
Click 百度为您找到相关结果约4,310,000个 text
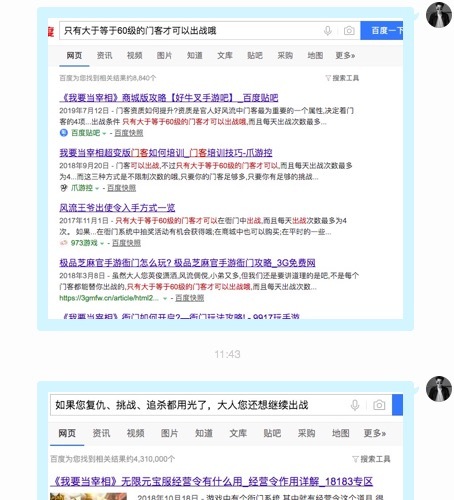113,459
